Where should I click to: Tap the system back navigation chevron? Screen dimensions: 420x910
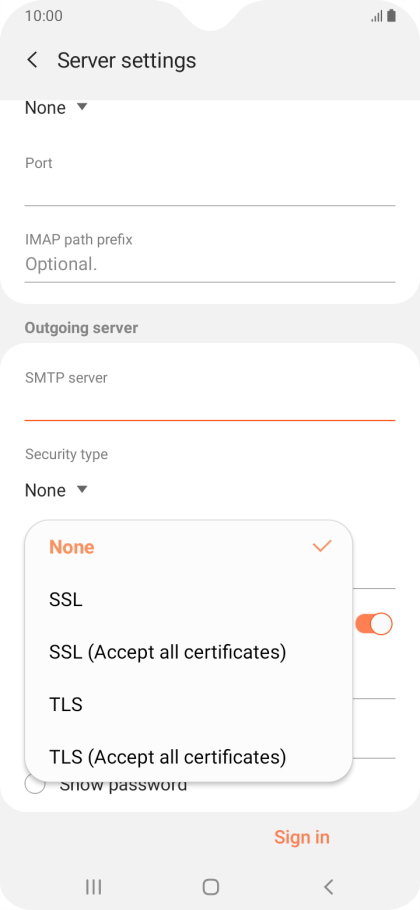pyautogui.click(x=328, y=886)
